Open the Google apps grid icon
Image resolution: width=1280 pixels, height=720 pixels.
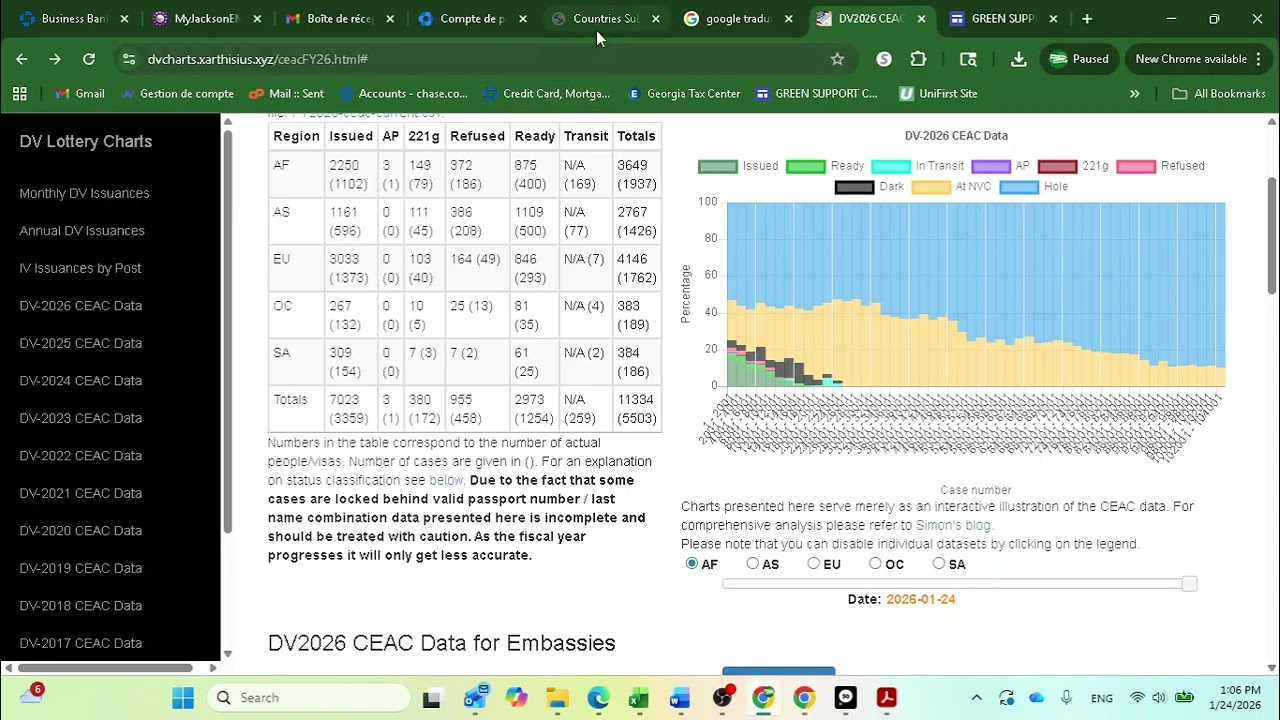coord(19,94)
